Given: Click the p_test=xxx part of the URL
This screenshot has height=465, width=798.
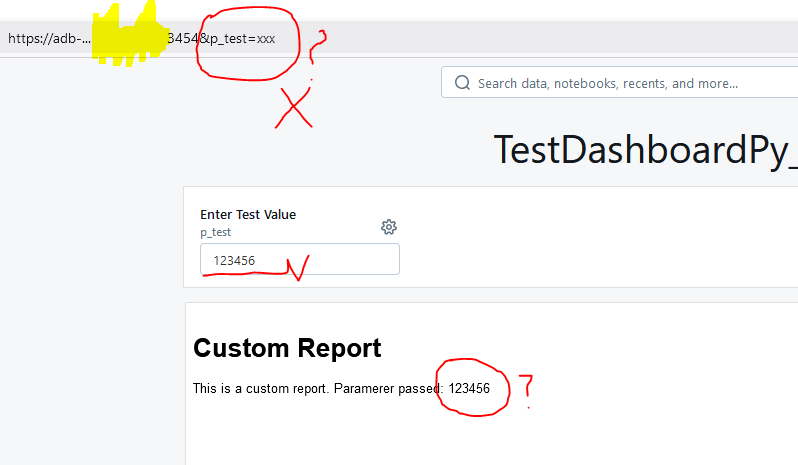Looking at the screenshot, I should [242, 38].
